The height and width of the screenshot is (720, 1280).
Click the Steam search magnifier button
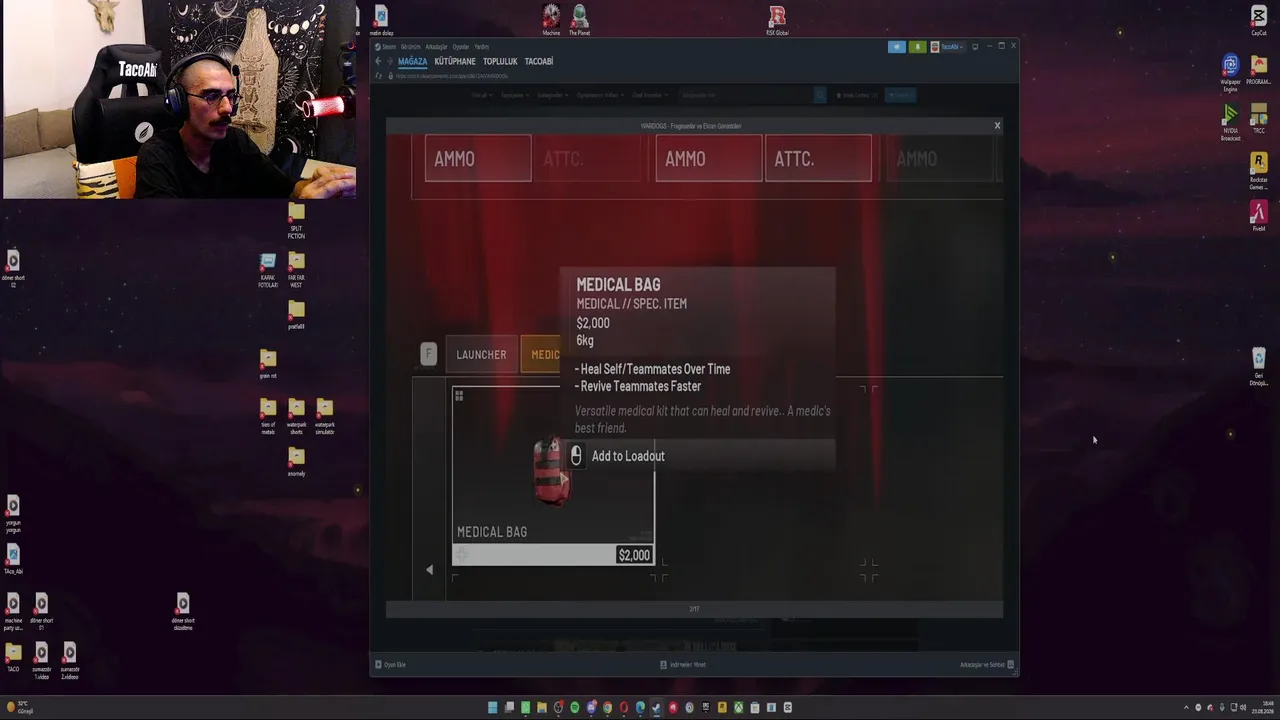click(x=820, y=95)
